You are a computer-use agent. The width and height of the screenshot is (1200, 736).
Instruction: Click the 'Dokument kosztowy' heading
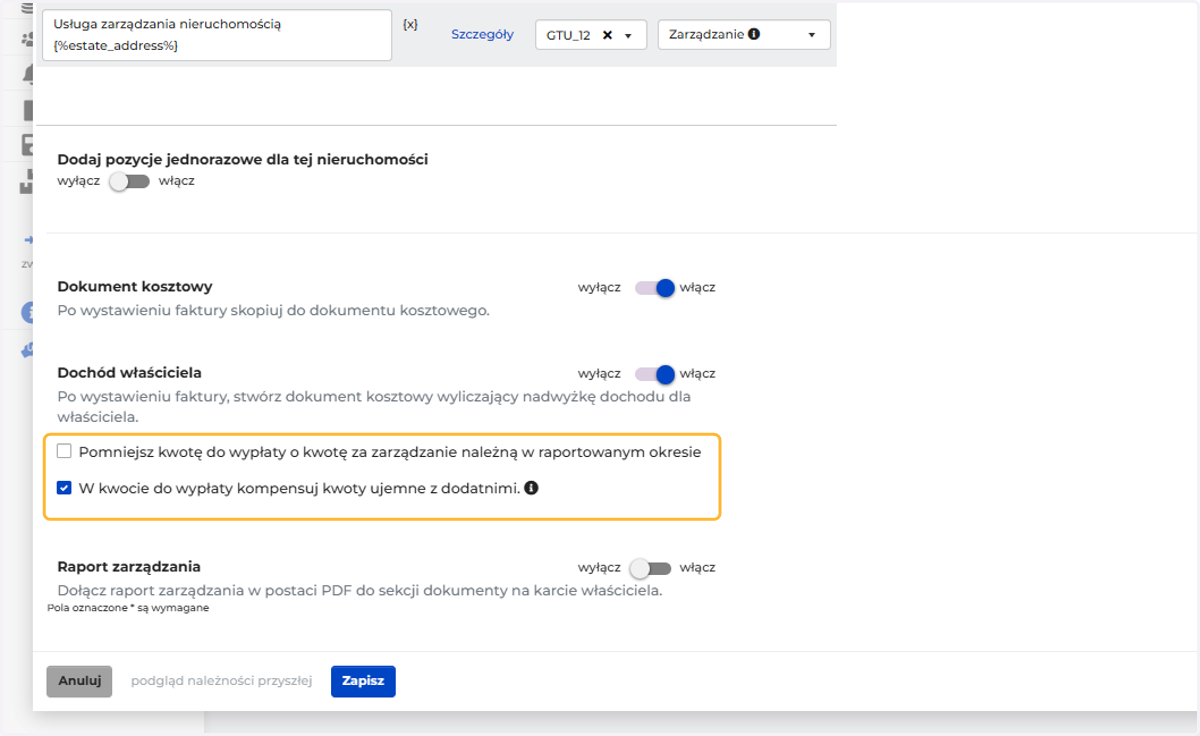click(x=135, y=286)
